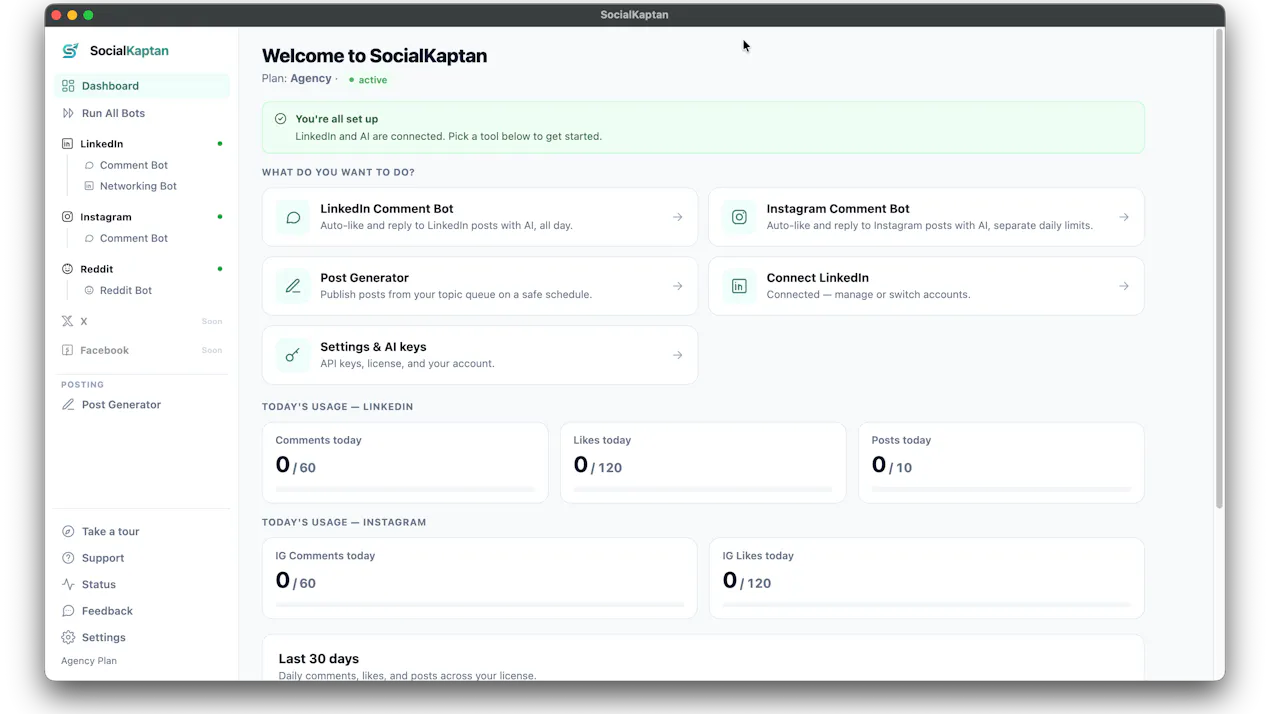Viewport: 1270px width, 714px height.
Task: Click the Reddit section heading in sidebar
Action: pos(97,269)
